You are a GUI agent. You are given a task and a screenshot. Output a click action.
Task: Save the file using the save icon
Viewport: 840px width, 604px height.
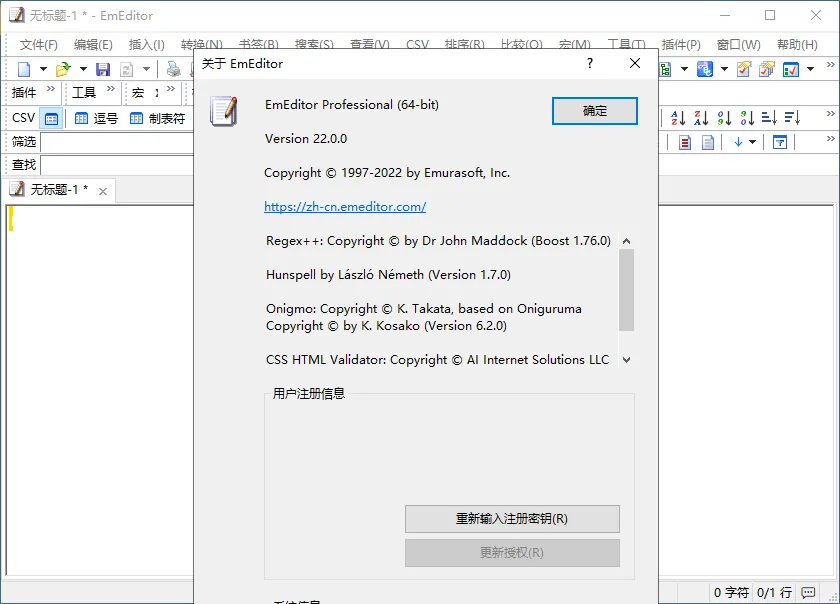tap(103, 69)
